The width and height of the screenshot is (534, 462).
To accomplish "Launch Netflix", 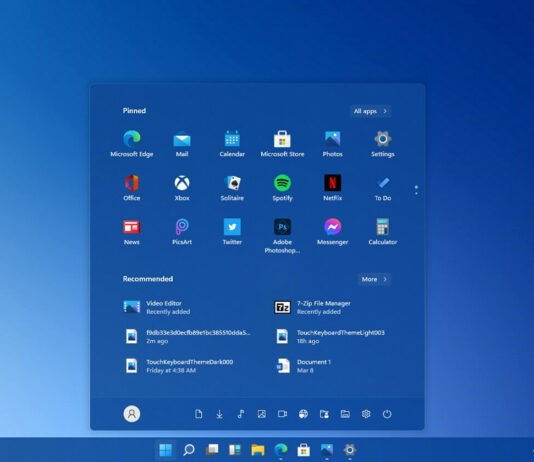I will 332,188.
